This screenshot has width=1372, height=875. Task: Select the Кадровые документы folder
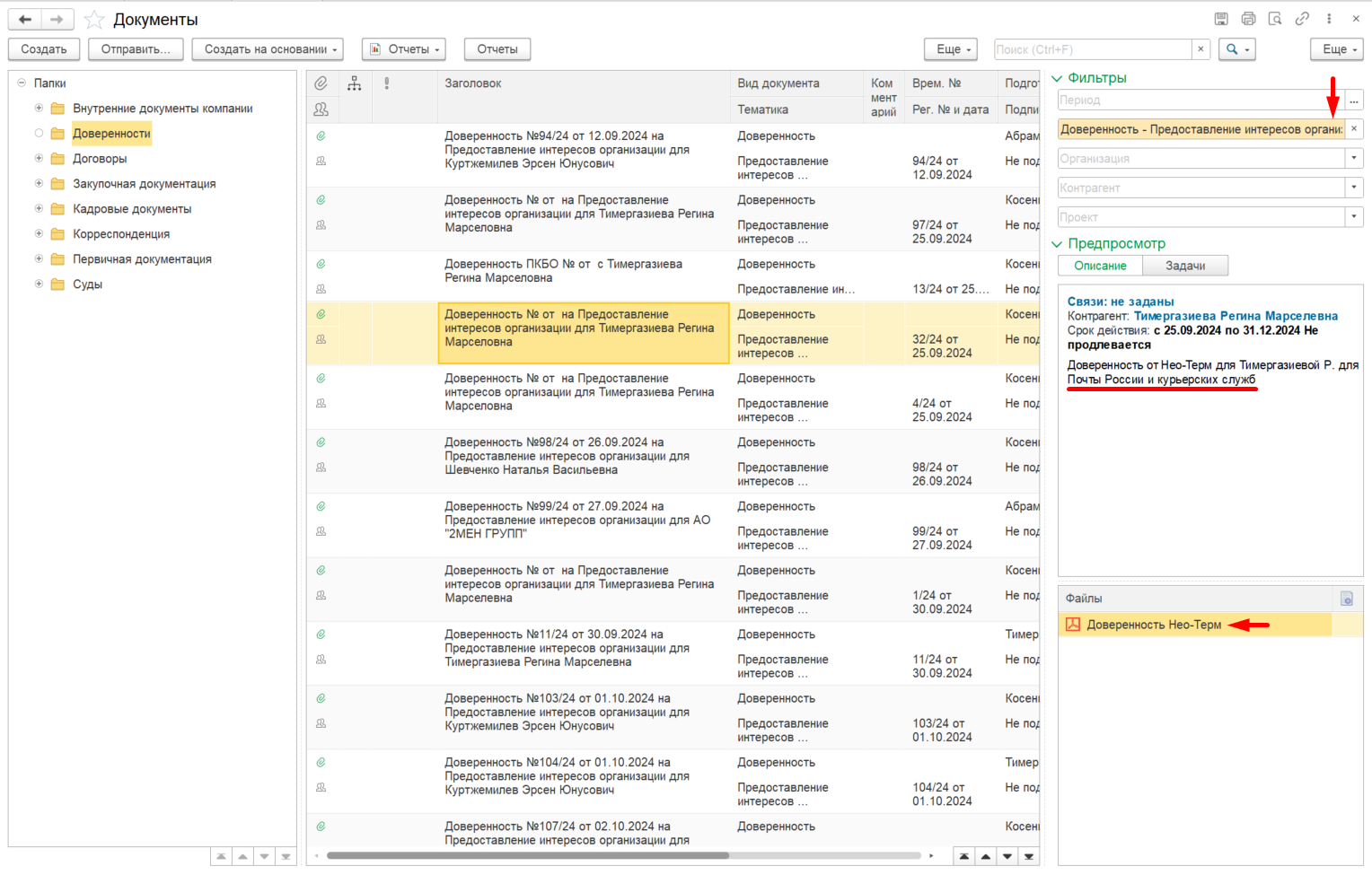pos(132,209)
